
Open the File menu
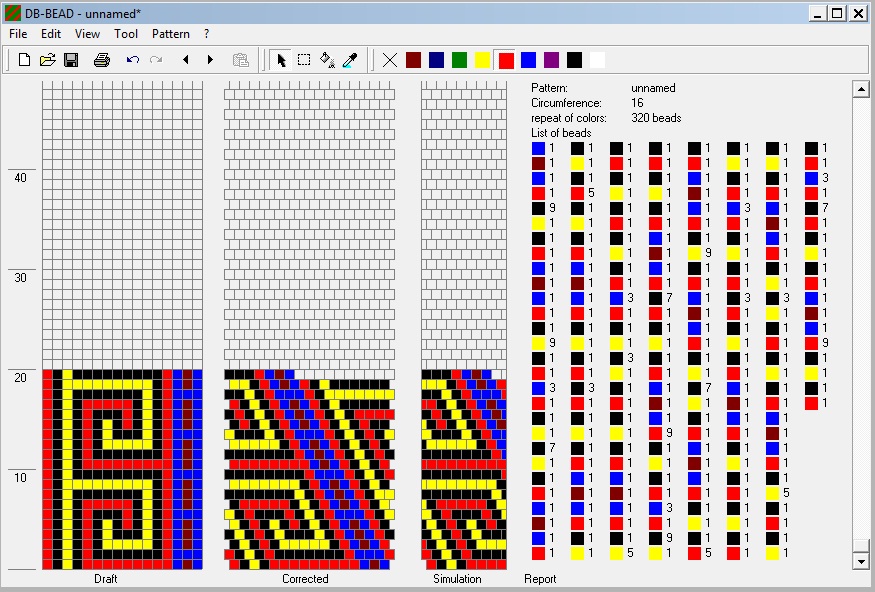coord(18,34)
